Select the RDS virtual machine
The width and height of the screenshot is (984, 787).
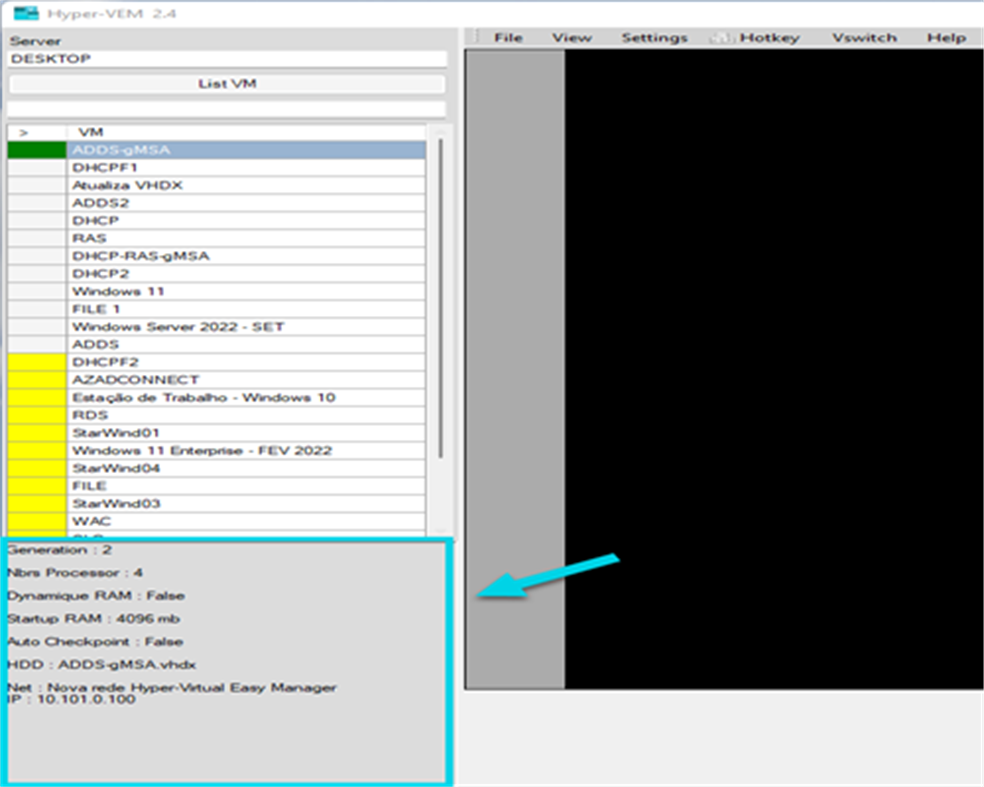246,415
